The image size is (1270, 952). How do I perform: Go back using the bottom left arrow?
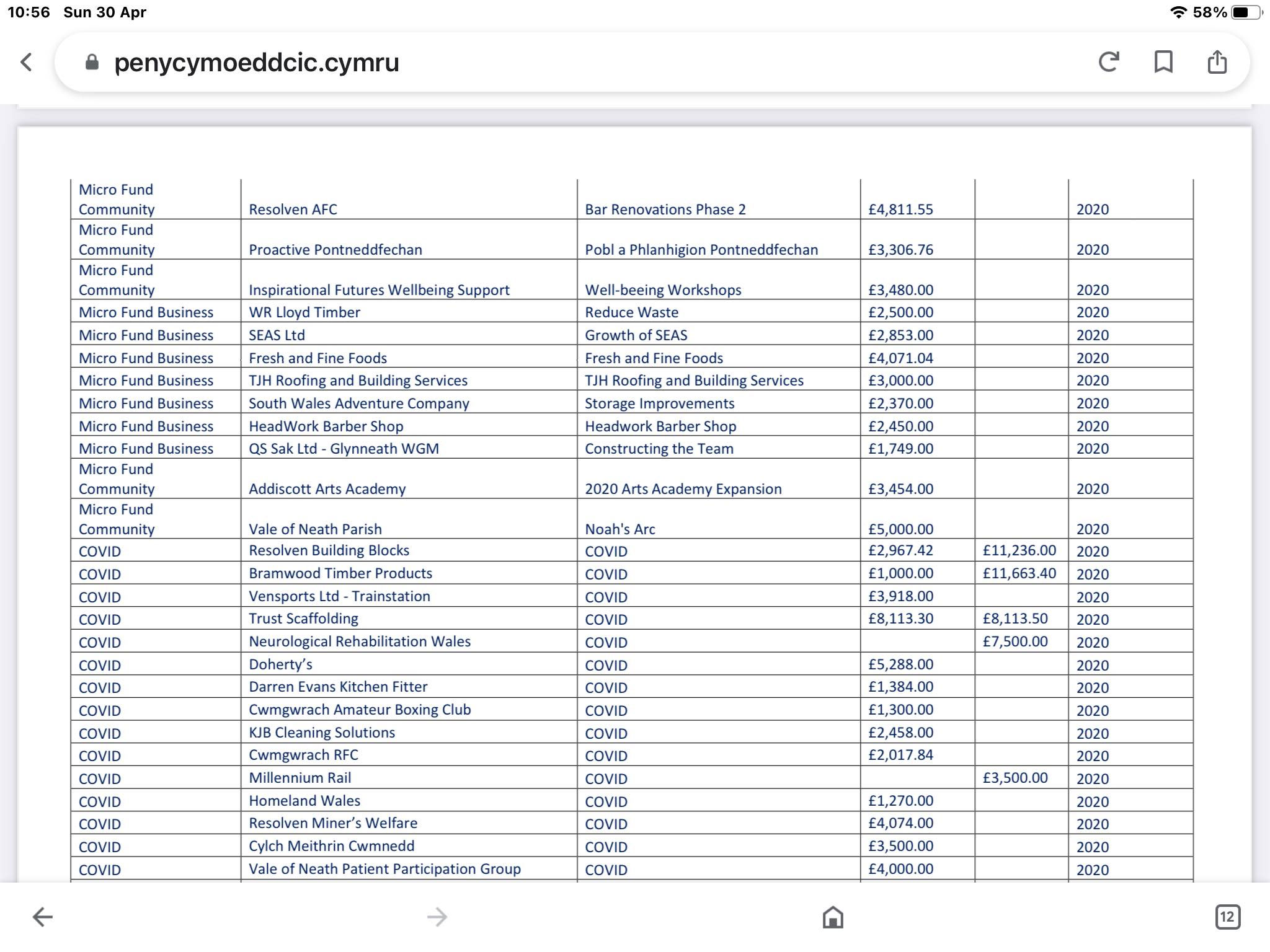coord(42,917)
